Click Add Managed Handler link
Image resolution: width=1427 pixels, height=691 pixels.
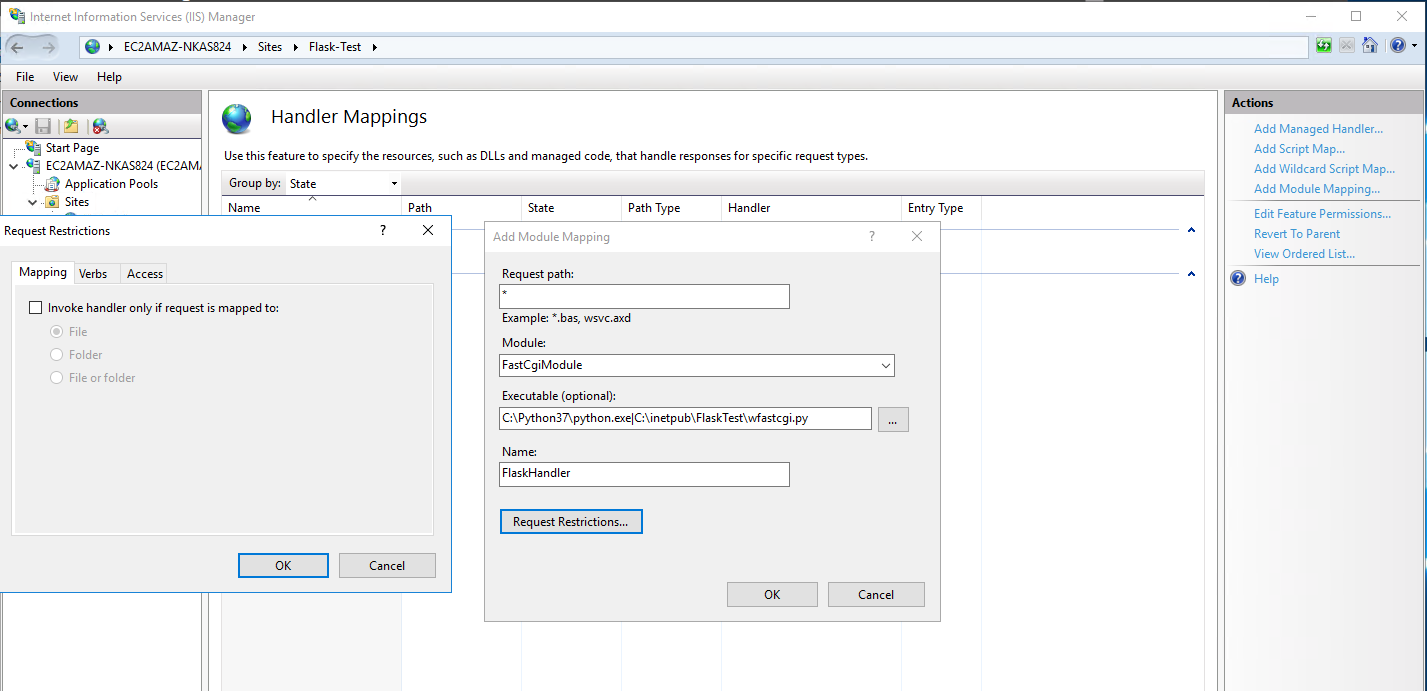pyautogui.click(x=1318, y=129)
